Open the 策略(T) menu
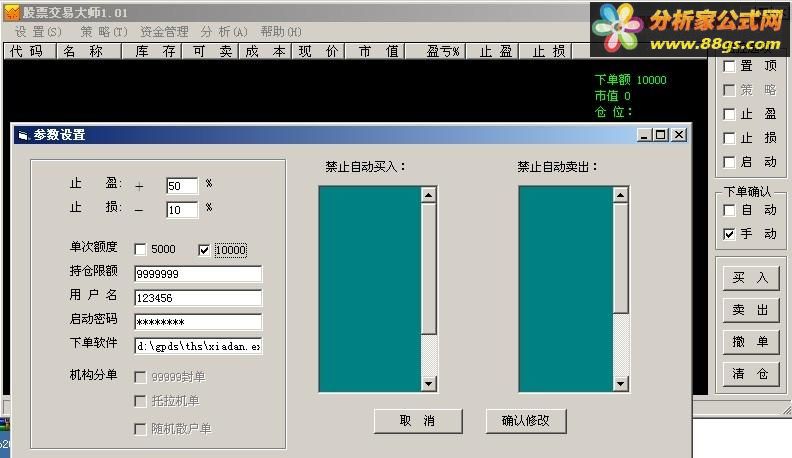Screen dimensions: 792x458 pyautogui.click(x=104, y=32)
